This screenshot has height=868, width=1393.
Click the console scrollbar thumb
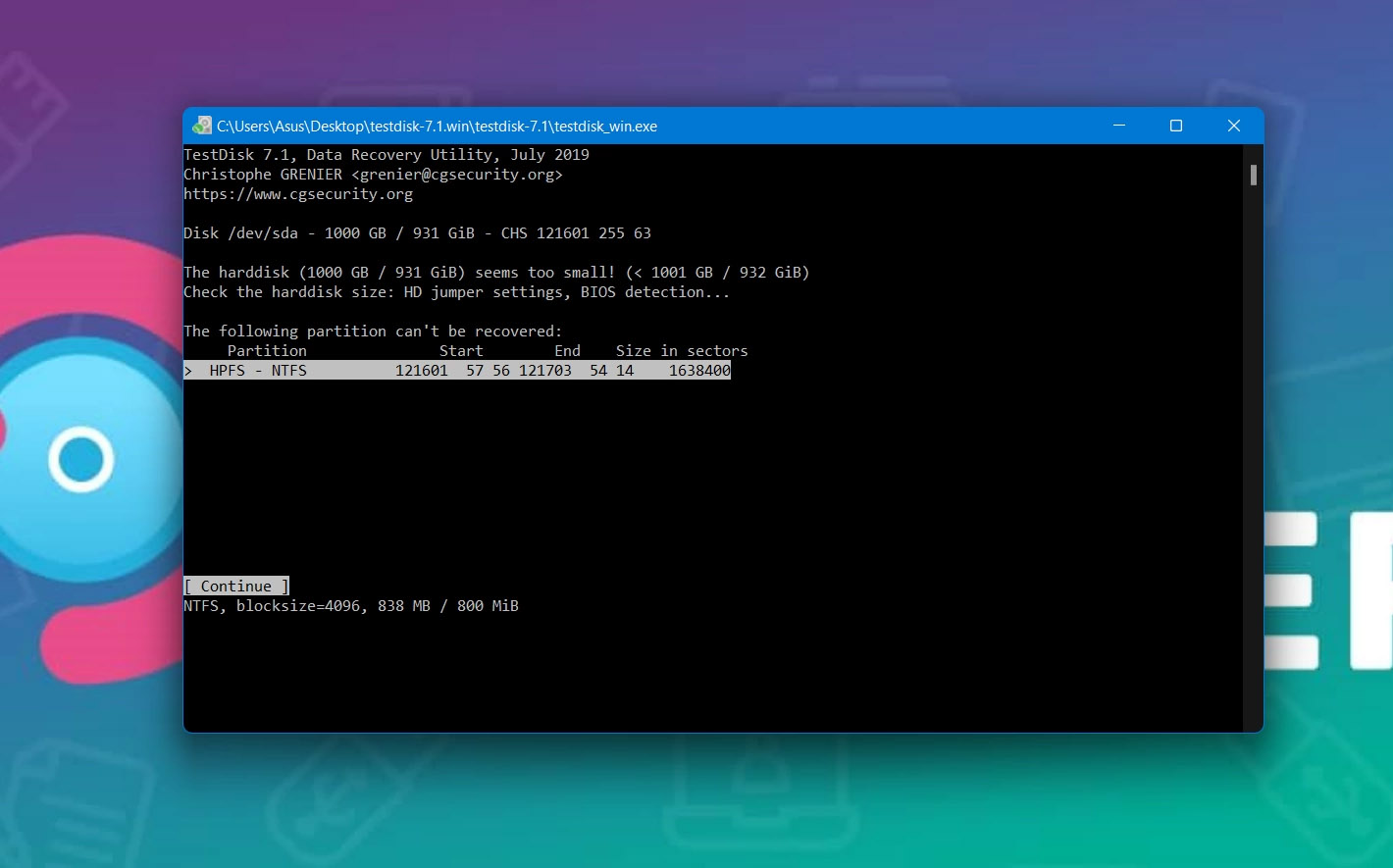click(1253, 175)
